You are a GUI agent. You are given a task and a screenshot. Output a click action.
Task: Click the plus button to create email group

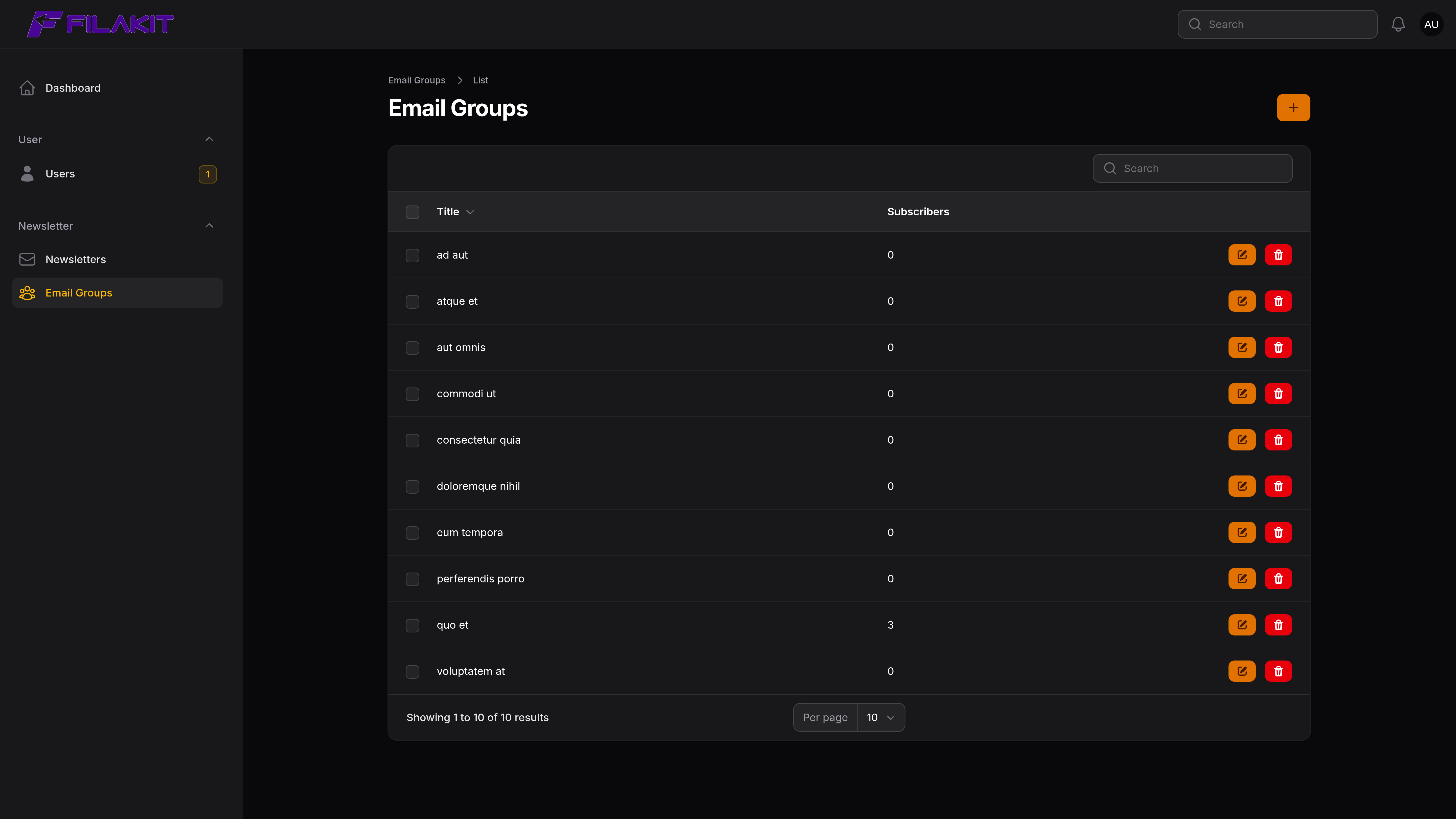tap(1293, 107)
